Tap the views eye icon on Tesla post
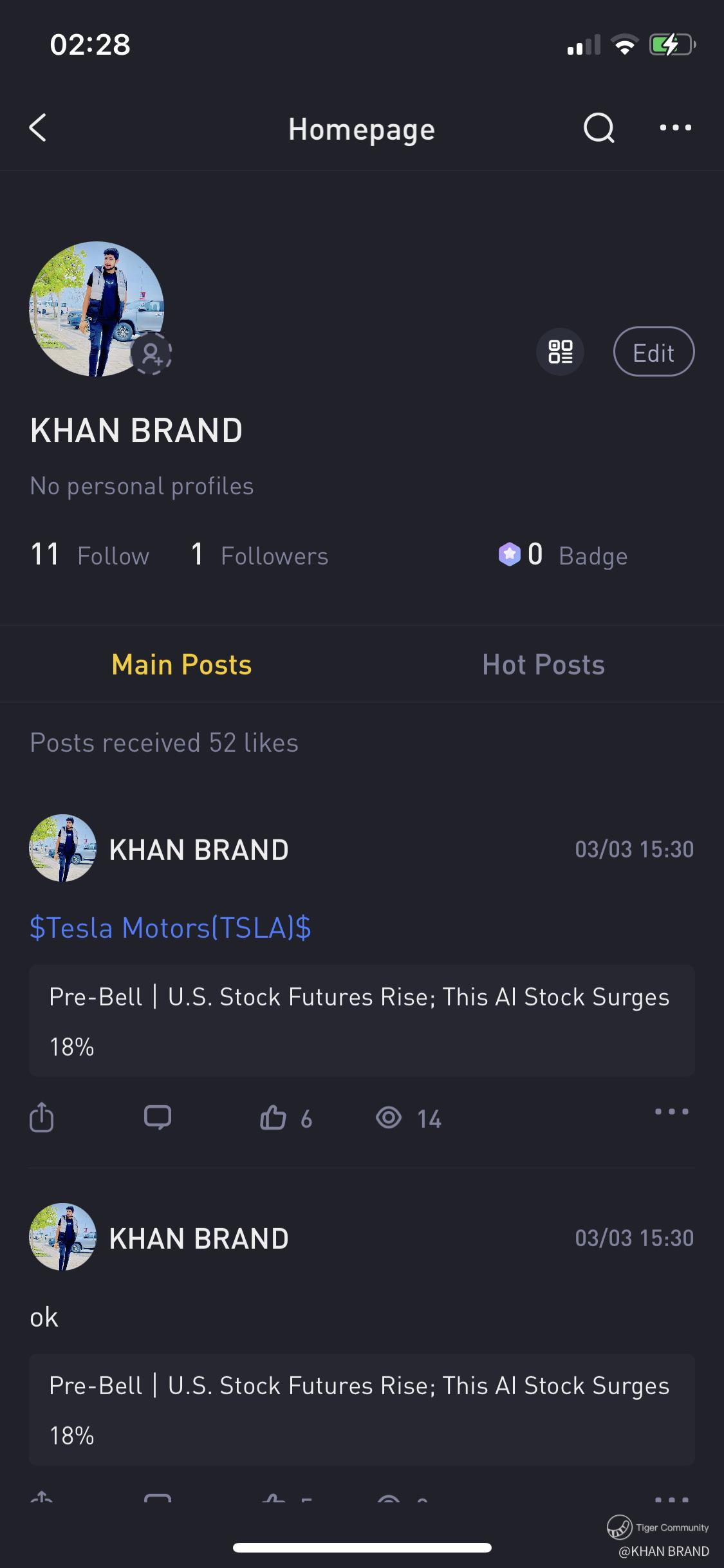The width and height of the screenshot is (724, 1568). click(x=389, y=1117)
